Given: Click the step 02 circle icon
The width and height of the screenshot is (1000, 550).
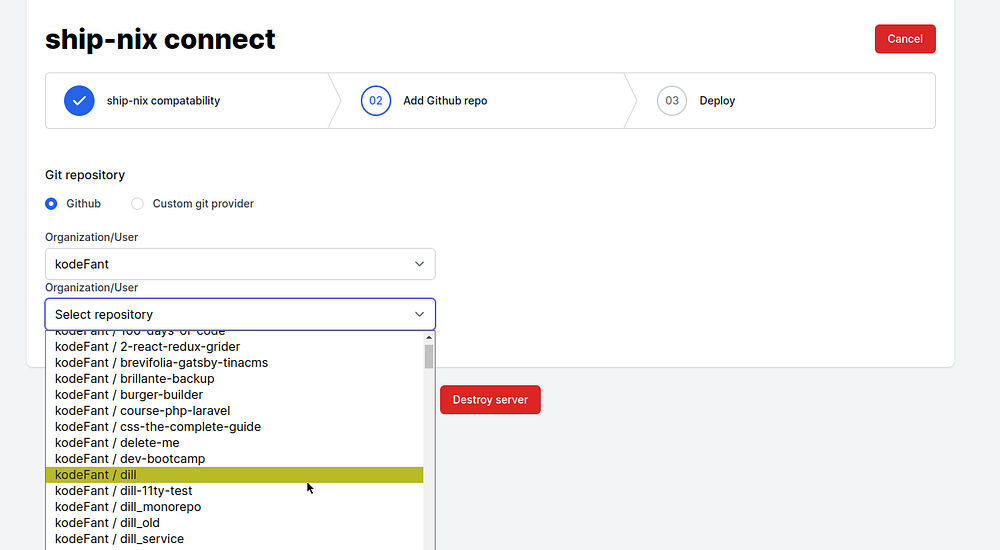Looking at the screenshot, I should tap(376, 101).
